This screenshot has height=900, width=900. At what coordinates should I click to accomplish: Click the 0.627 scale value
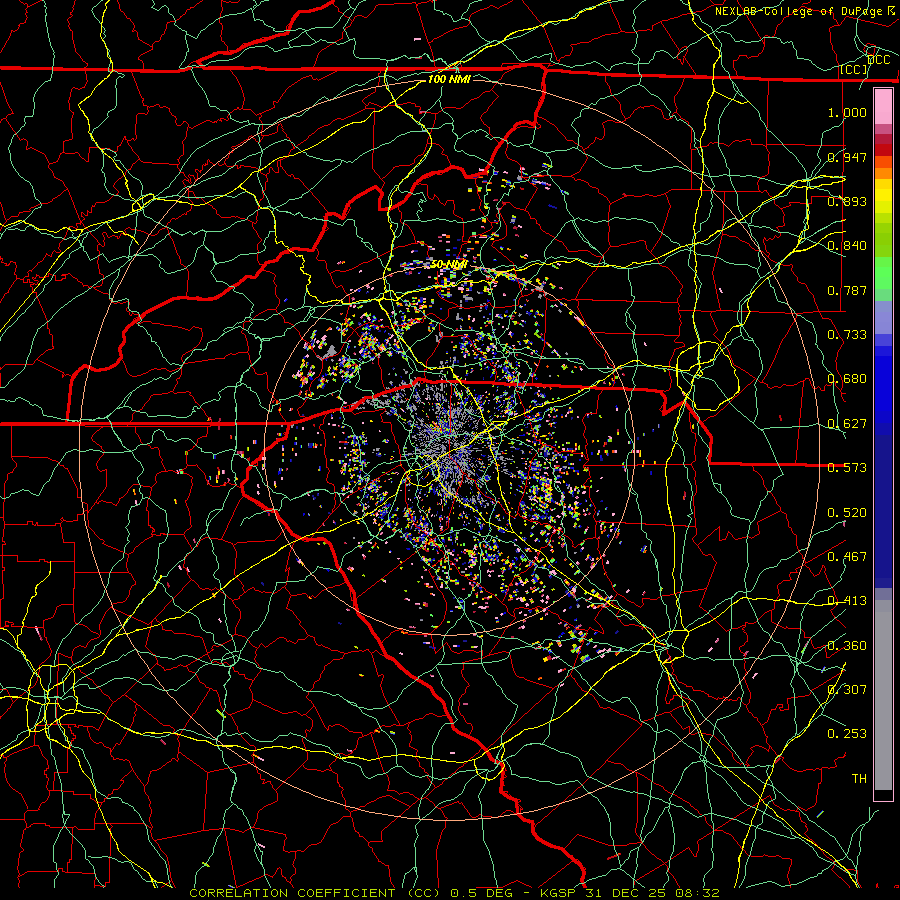pos(847,423)
